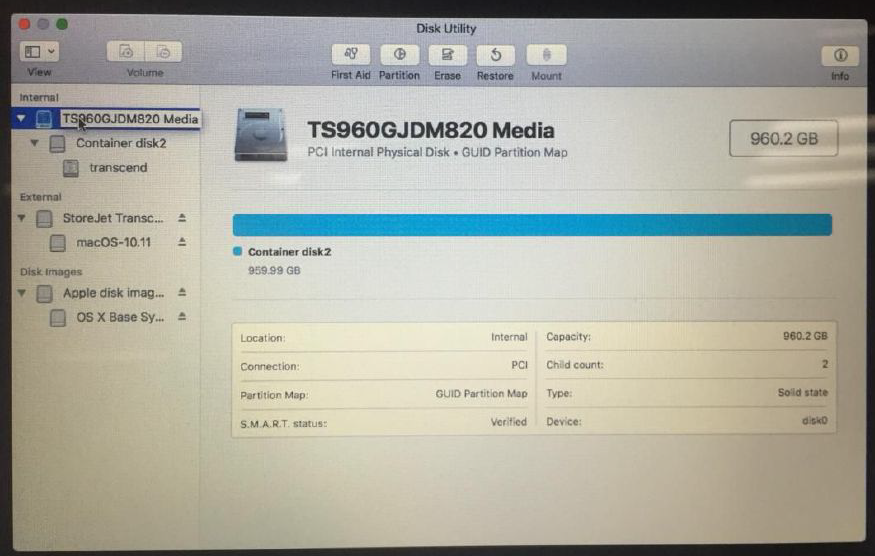
Task: Click the remove volume icon
Action: pos(164,52)
